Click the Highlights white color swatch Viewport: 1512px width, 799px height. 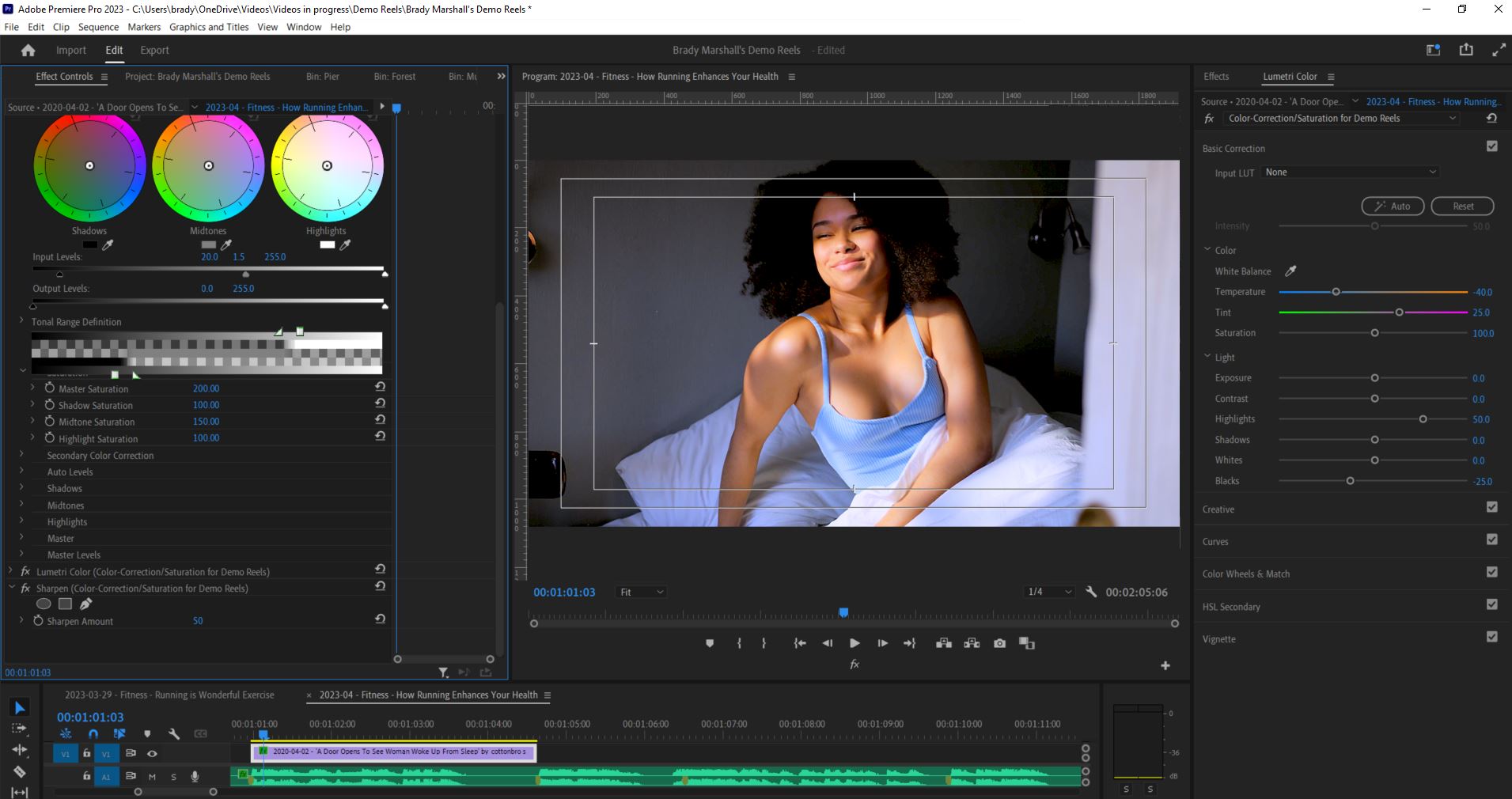pos(327,245)
